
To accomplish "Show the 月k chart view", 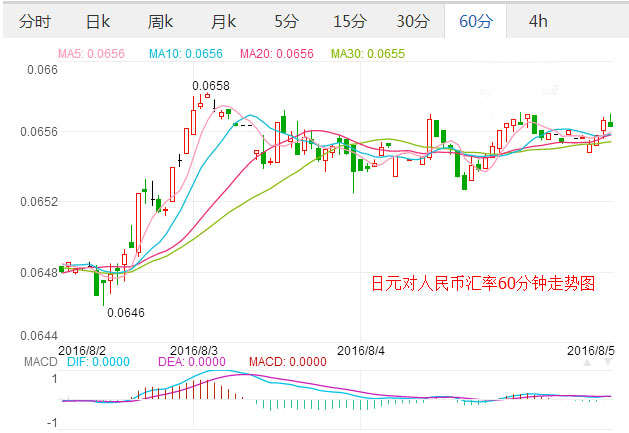I will coord(222,21).
